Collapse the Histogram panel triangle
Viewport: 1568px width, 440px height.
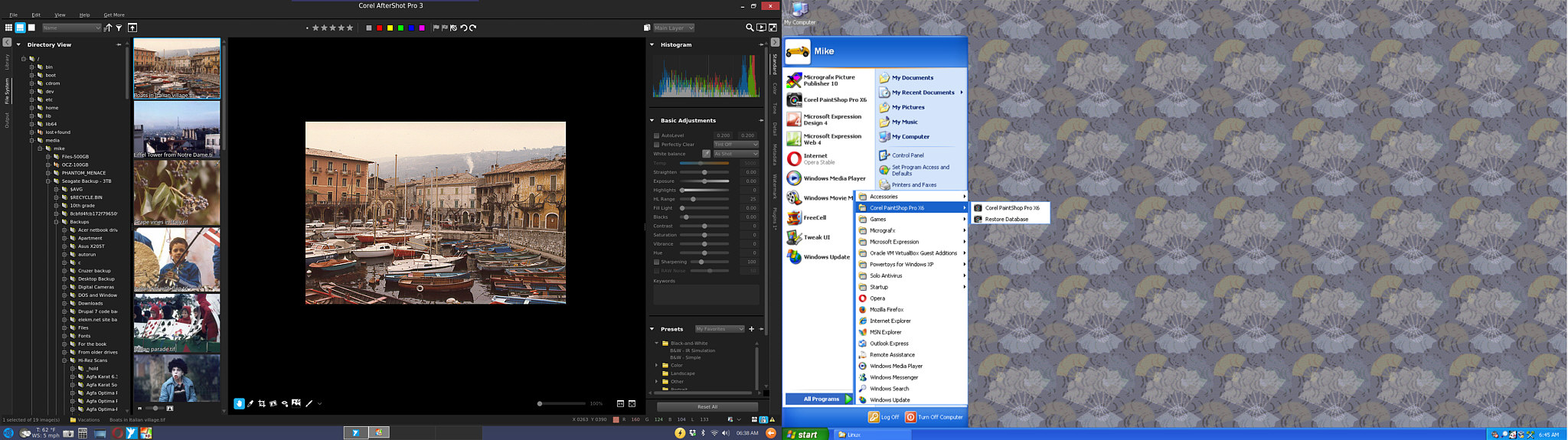pos(652,44)
